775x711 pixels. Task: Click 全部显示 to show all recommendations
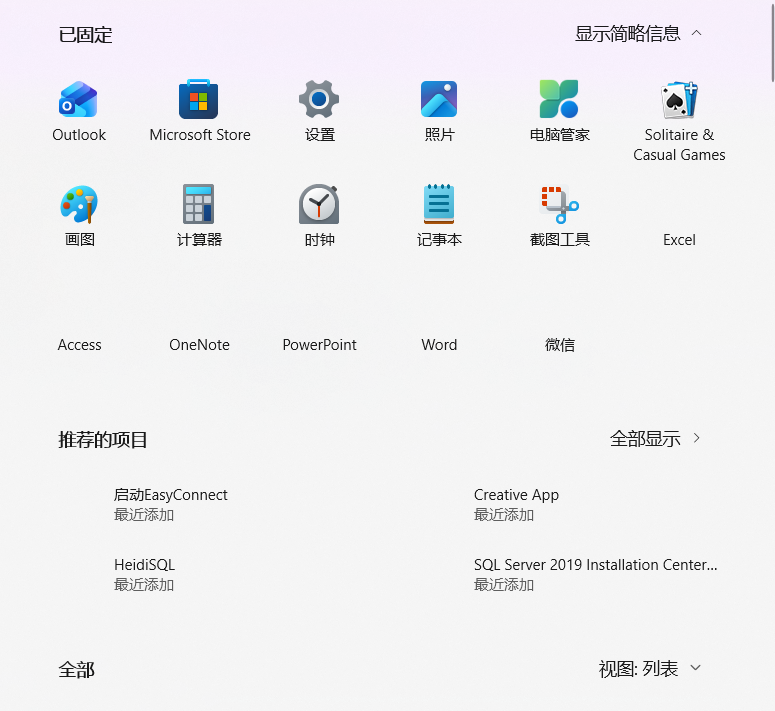pos(655,439)
